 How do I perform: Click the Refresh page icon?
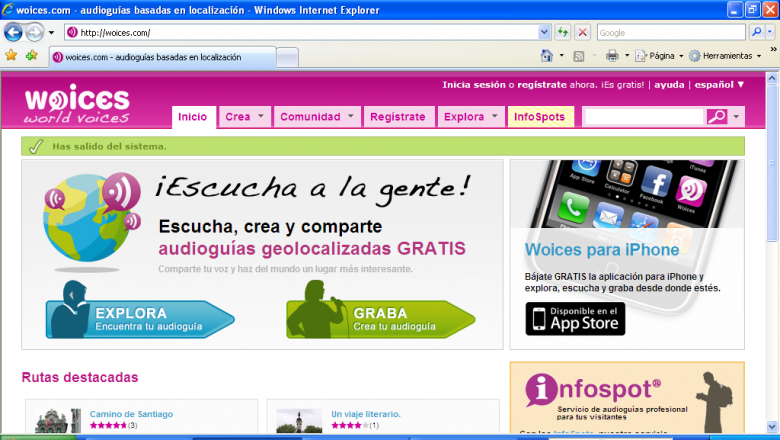click(x=563, y=32)
